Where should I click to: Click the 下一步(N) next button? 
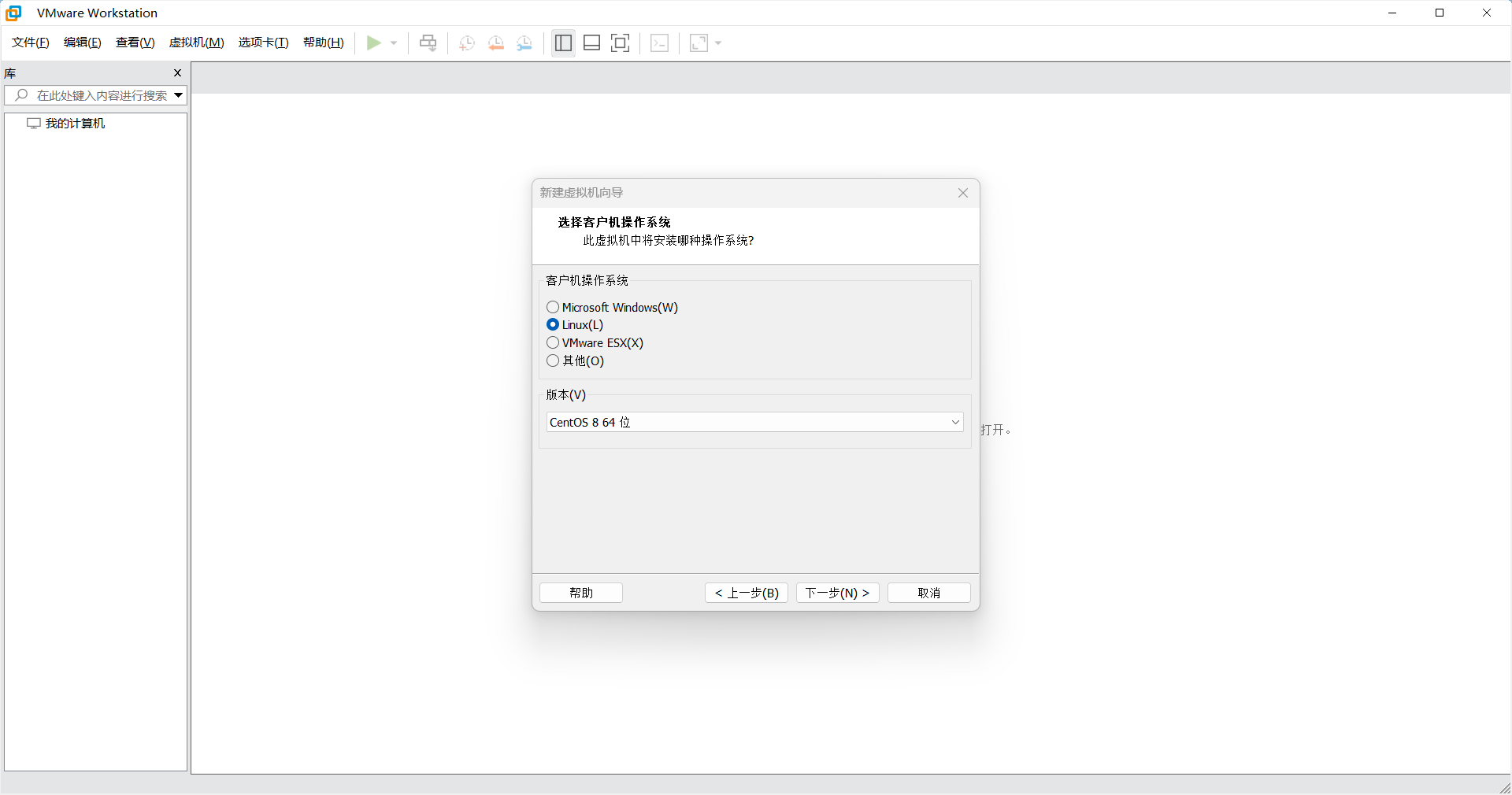(x=838, y=593)
